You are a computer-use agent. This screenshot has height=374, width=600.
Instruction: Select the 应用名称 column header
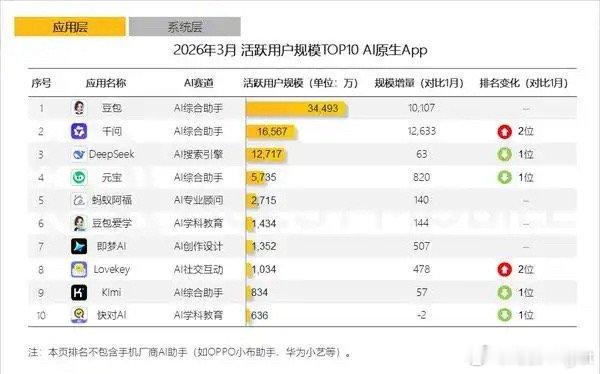pyautogui.click(x=106, y=83)
